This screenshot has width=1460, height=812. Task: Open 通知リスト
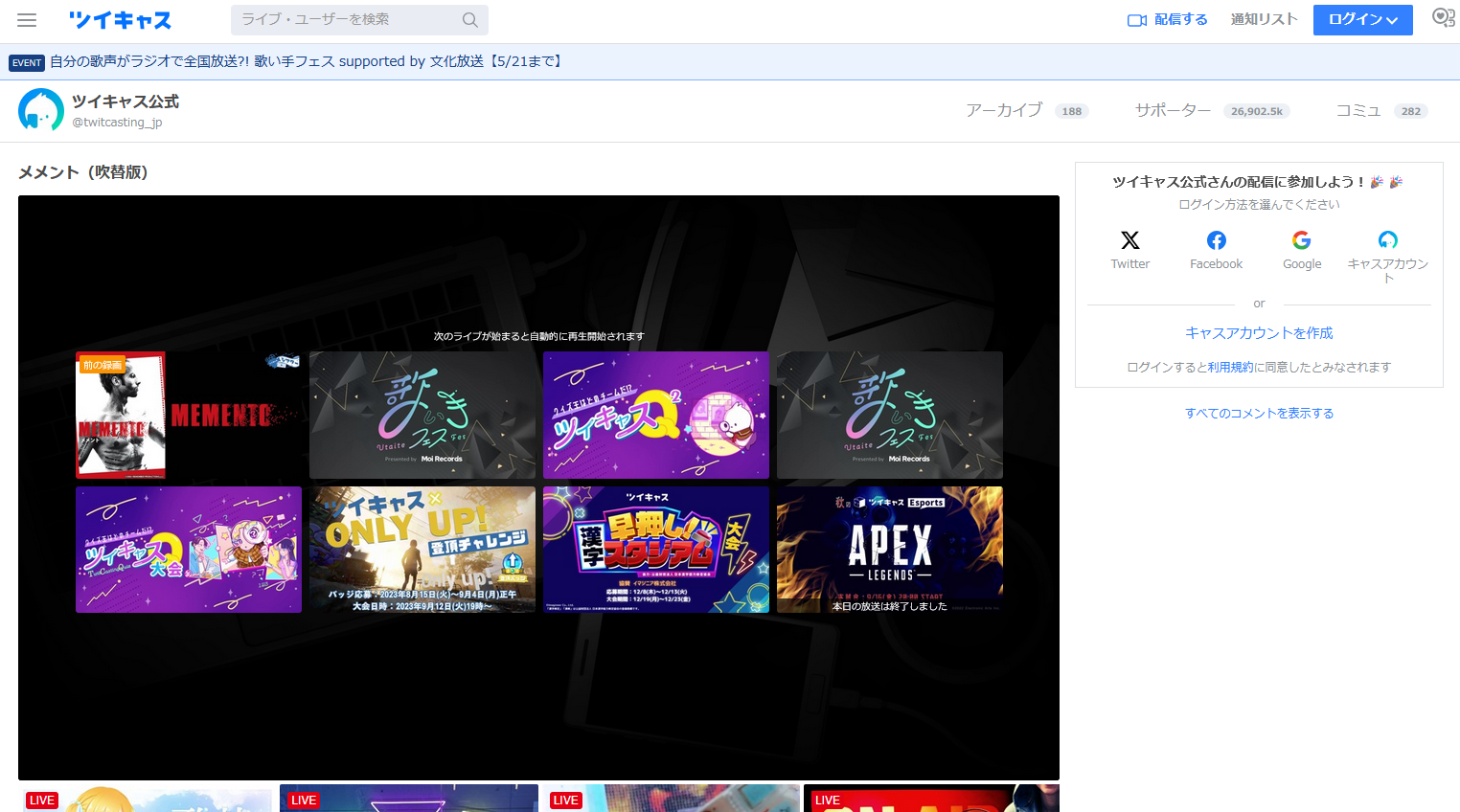(x=1264, y=19)
